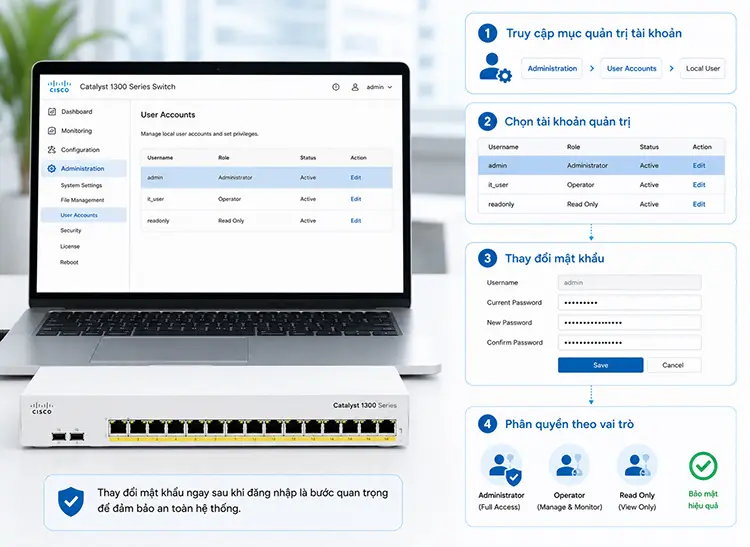
Task: Click Edit for readonly in step 2 table
Action: pos(699,204)
